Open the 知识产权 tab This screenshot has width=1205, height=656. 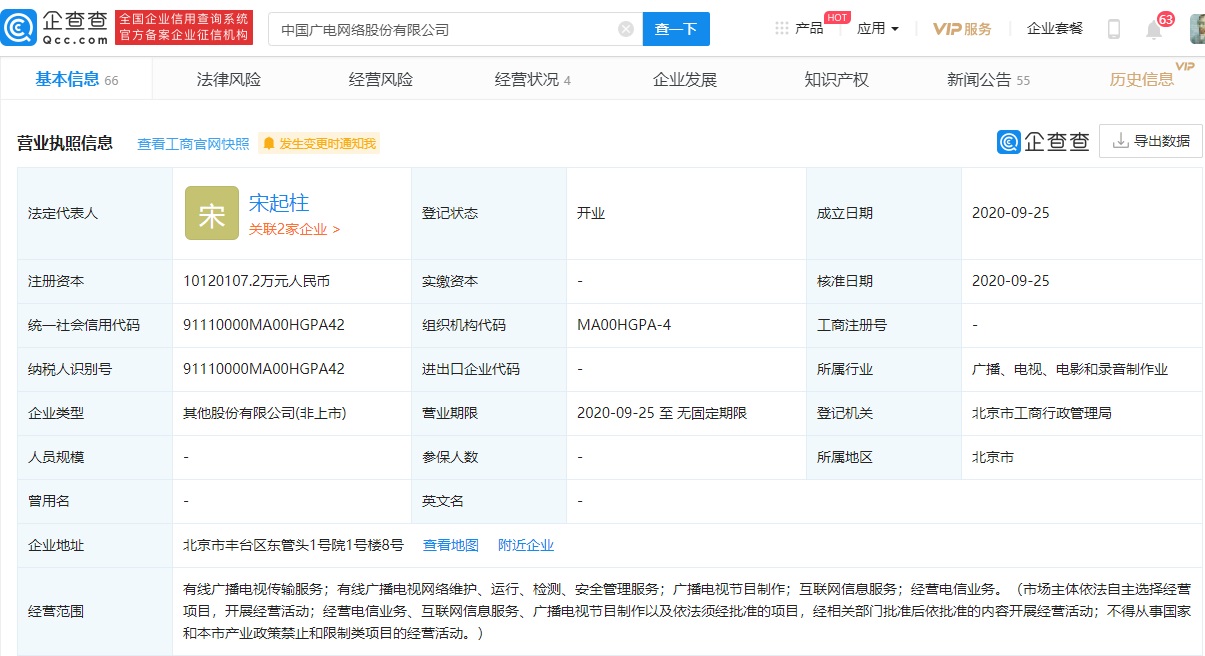pyautogui.click(x=836, y=80)
